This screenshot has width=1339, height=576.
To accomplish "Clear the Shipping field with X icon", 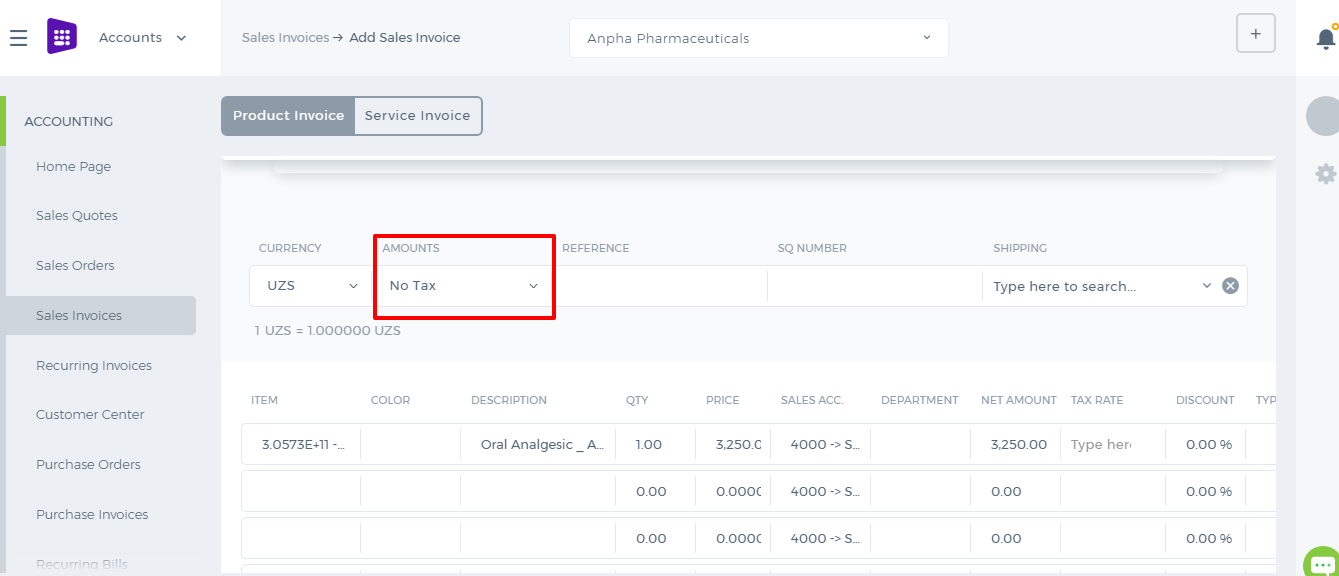I will click(x=1231, y=286).
